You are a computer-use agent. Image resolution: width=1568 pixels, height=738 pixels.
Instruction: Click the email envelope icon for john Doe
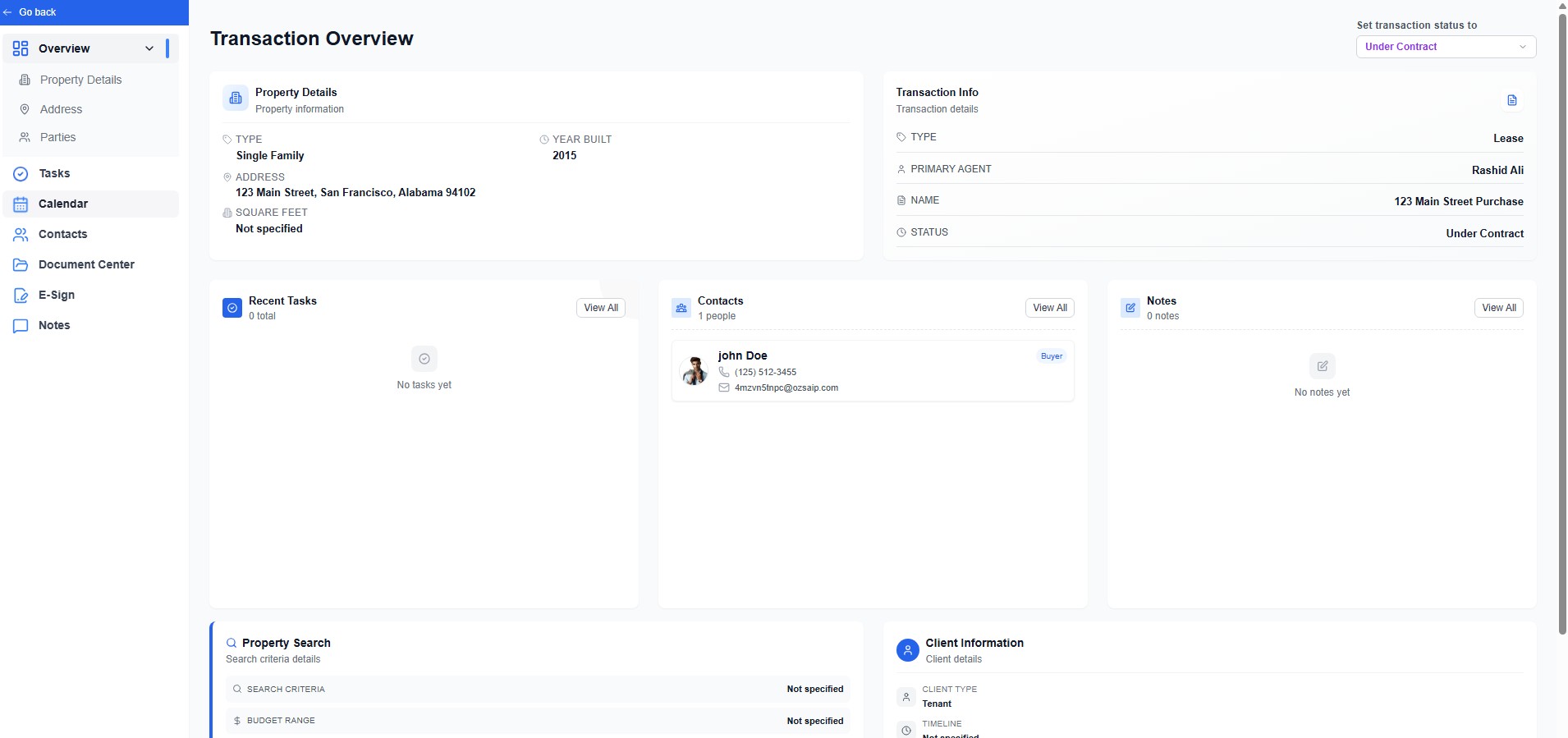(x=724, y=387)
